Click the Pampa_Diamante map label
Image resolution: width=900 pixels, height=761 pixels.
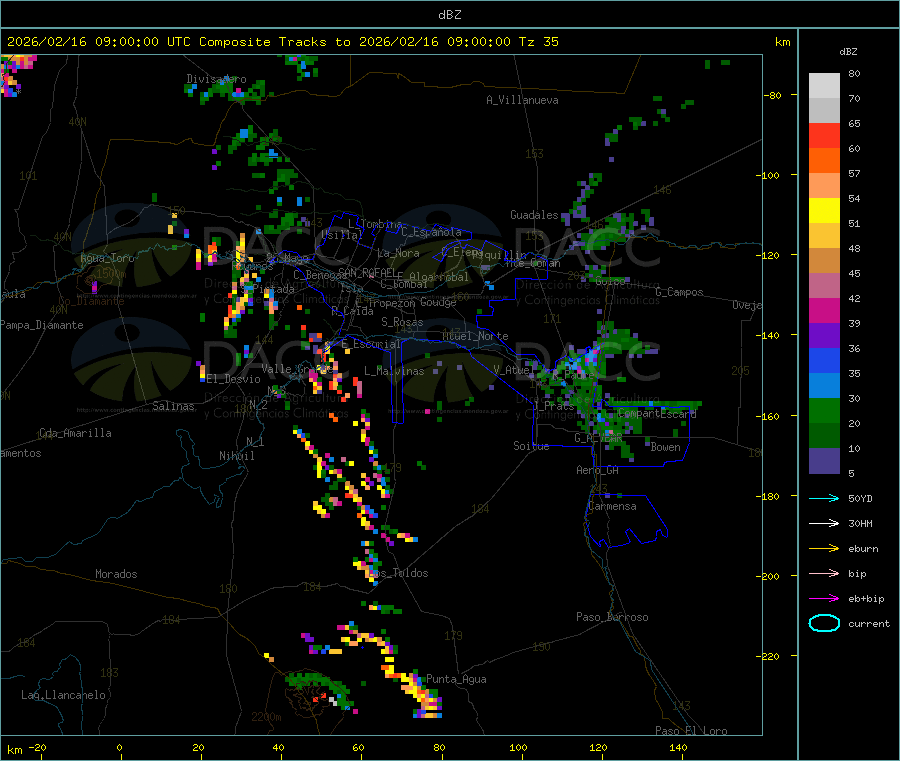[42, 325]
